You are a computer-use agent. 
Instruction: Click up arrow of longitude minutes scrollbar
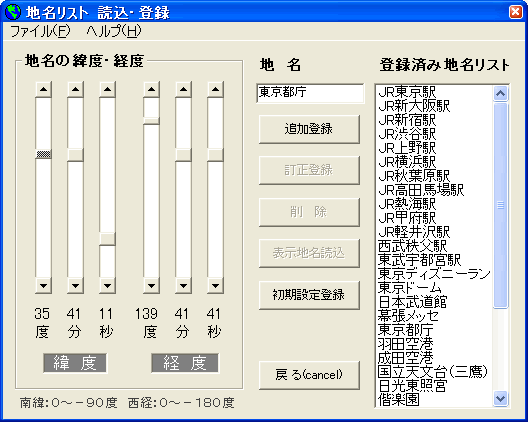coord(183,90)
